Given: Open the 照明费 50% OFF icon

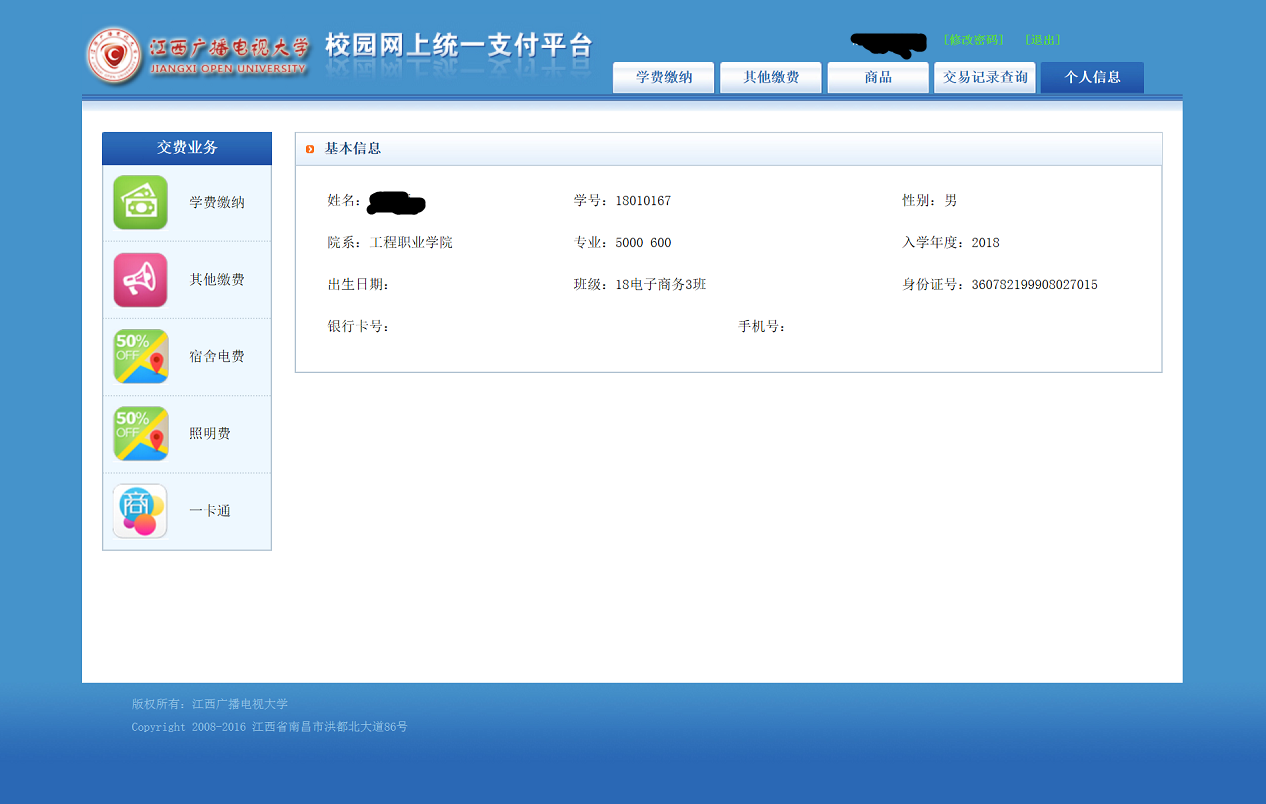Looking at the screenshot, I should click(x=140, y=434).
